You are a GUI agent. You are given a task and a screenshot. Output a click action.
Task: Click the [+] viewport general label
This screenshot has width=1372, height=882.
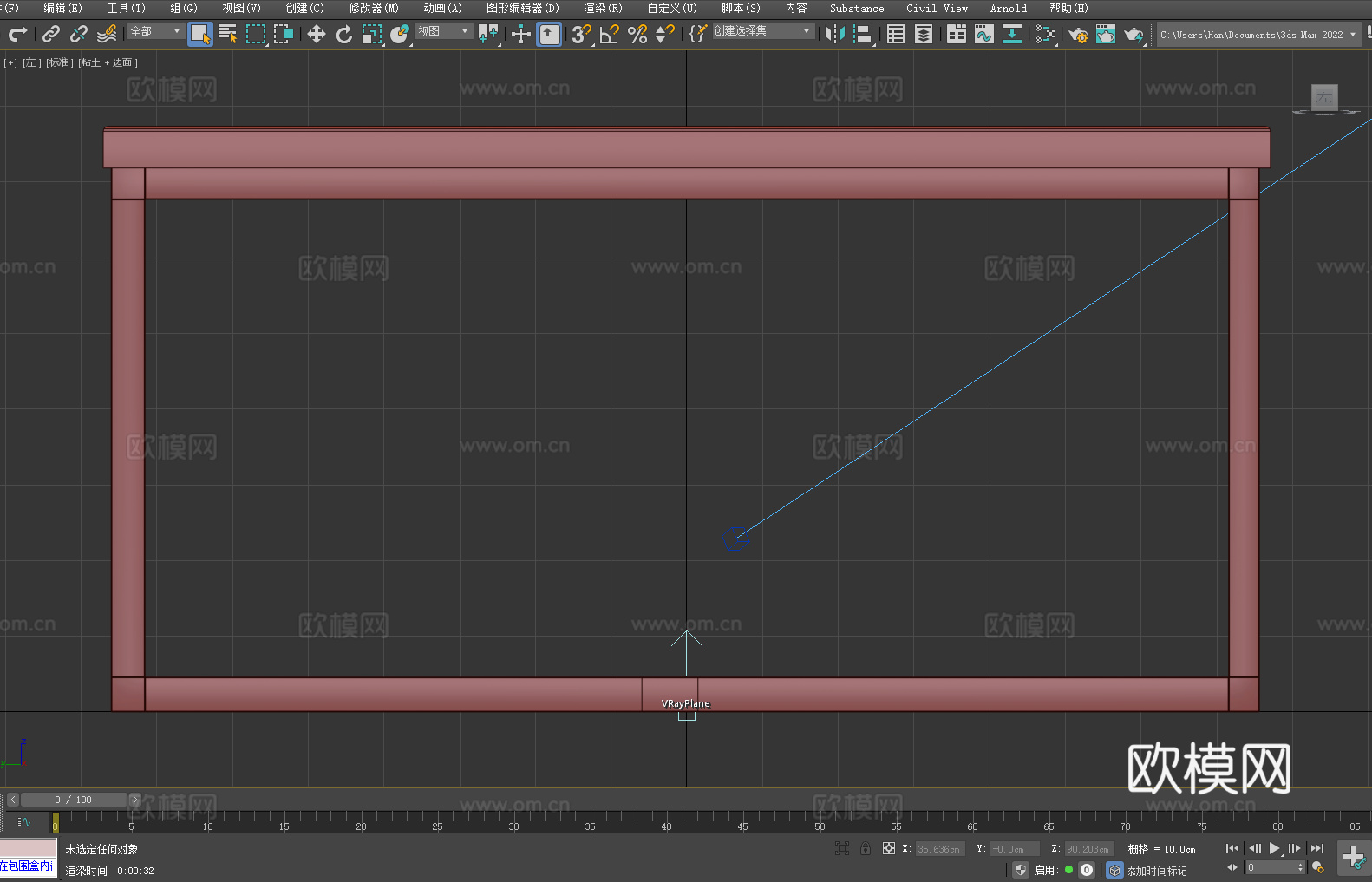coord(10,62)
